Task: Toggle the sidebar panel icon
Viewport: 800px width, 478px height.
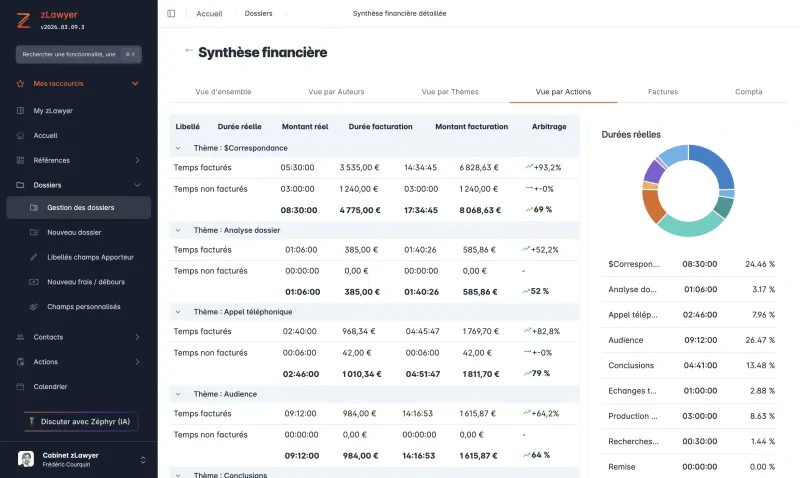Action: point(171,13)
